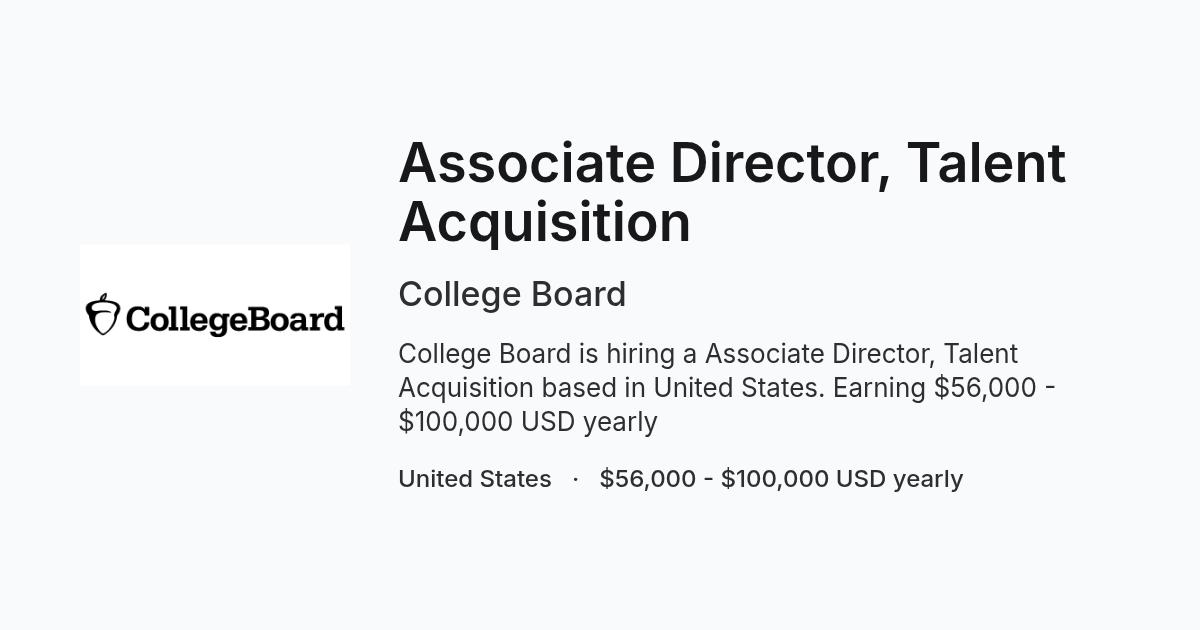Click the United States location label in bottom row
Screen dimensions: 1200x630
click(x=475, y=479)
